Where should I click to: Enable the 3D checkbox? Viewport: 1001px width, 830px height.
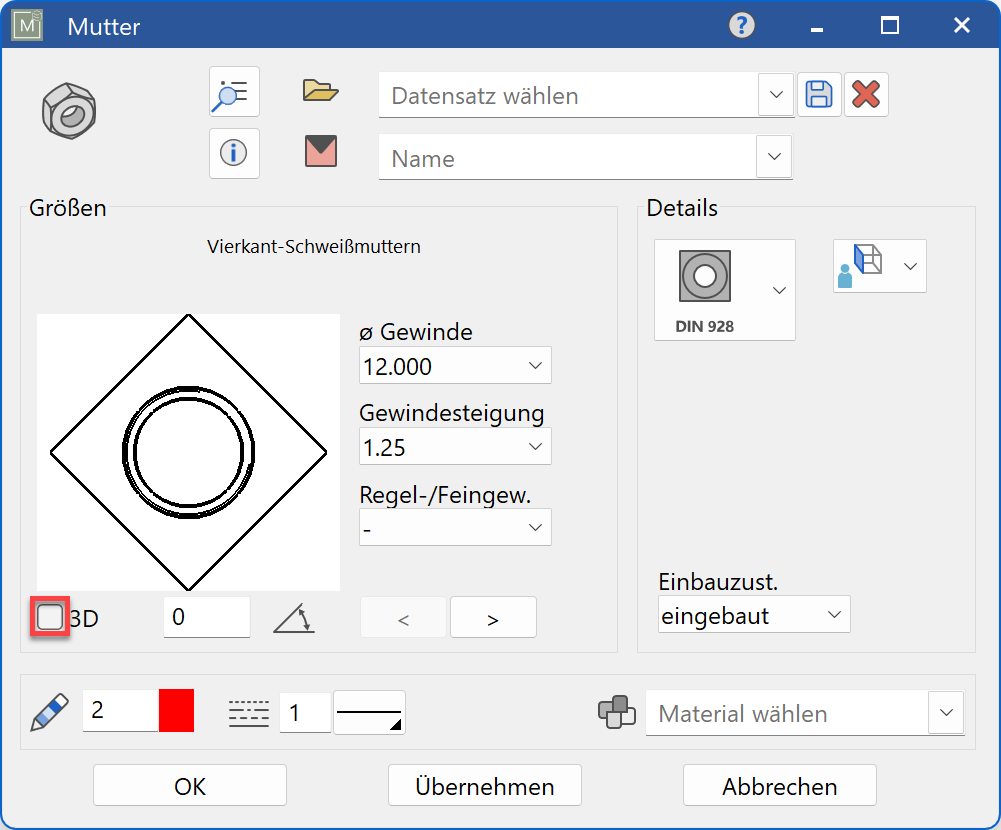click(x=49, y=617)
